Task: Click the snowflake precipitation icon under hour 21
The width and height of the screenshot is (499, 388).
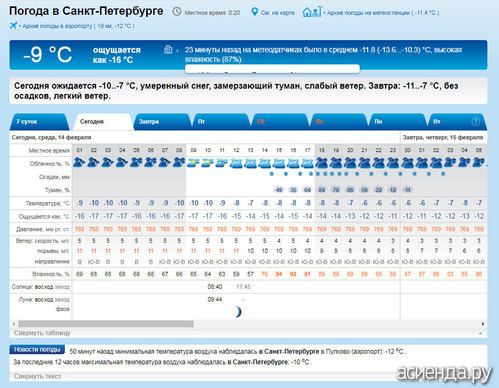Action: point(371,174)
